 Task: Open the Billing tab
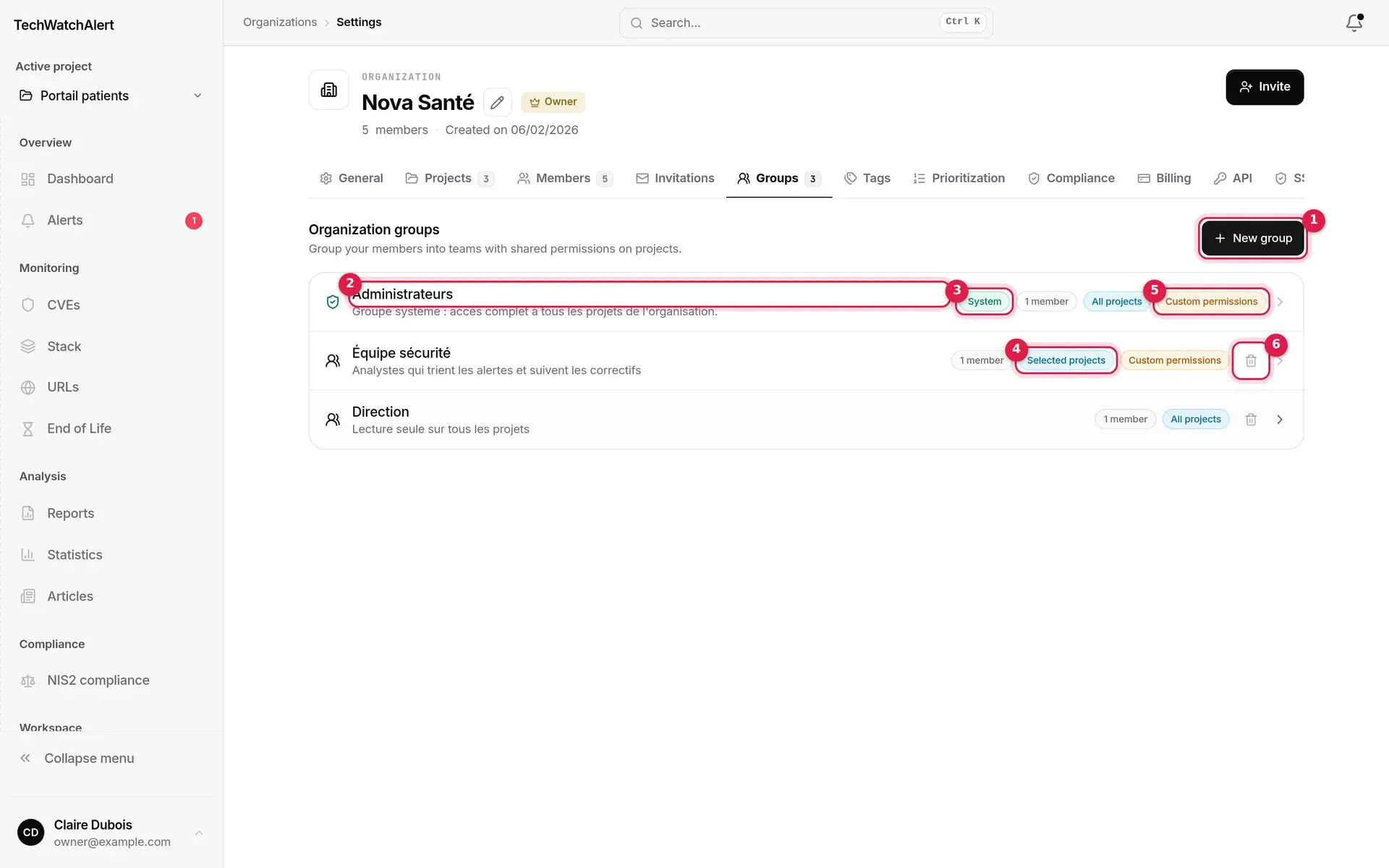click(x=1164, y=179)
